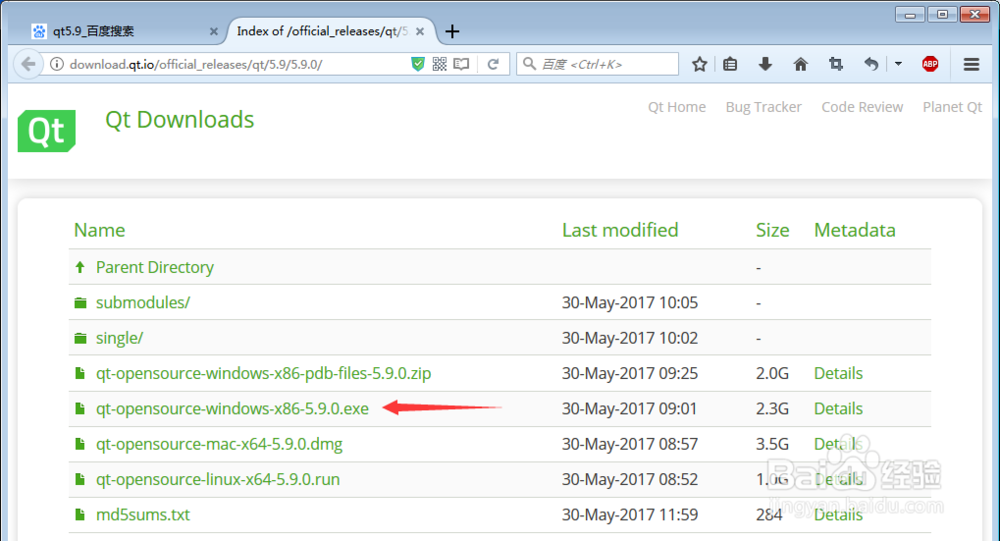Open the Adblock Plus ABP icon

coord(930,64)
